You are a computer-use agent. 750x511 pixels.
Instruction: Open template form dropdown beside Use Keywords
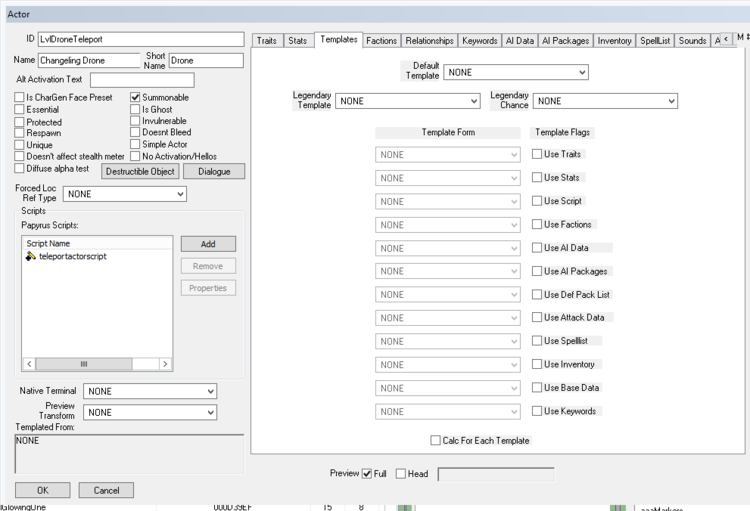pyautogui.click(x=448, y=411)
